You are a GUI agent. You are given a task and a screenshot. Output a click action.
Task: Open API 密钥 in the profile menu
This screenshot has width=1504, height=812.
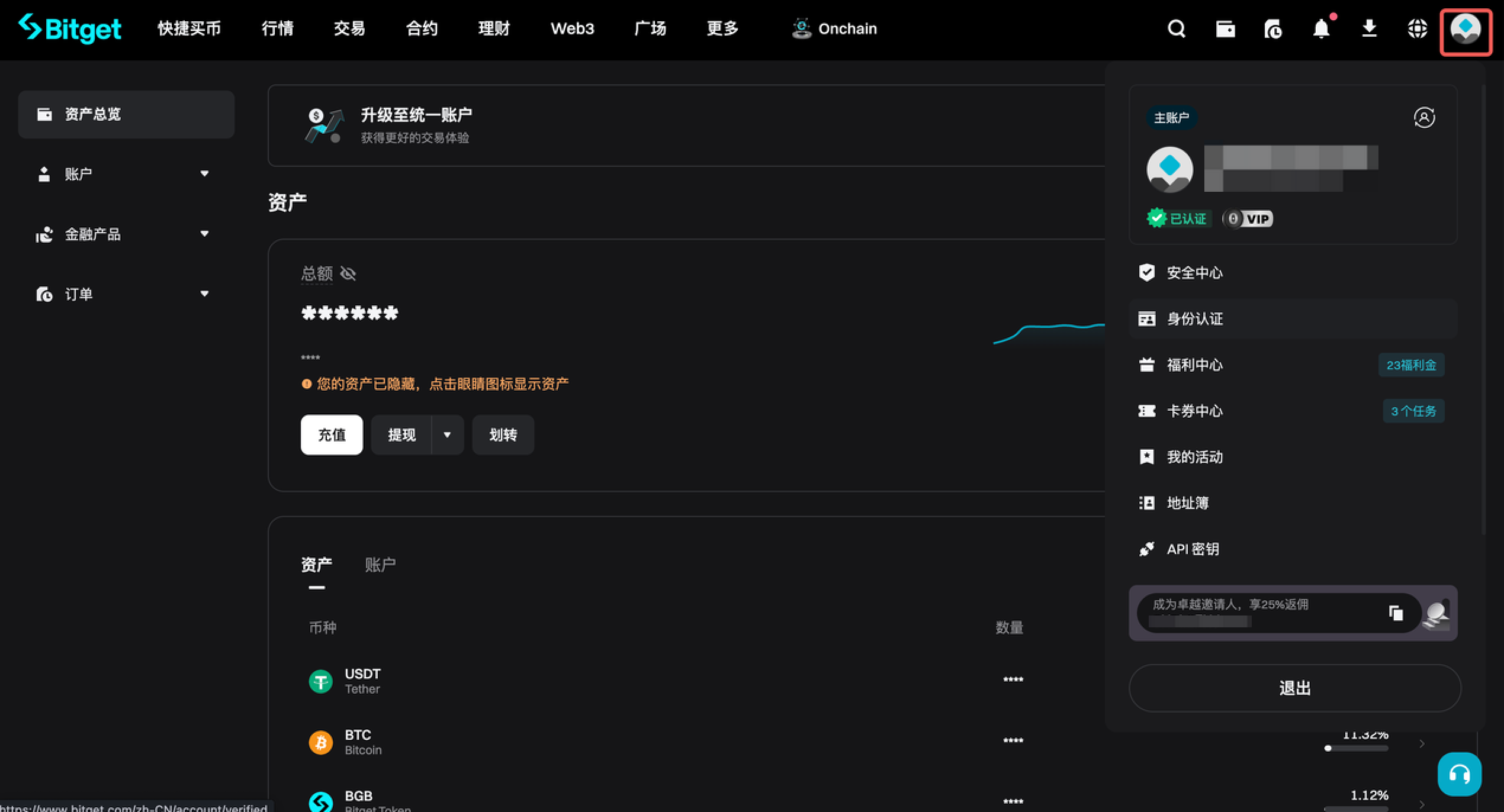1293,549
